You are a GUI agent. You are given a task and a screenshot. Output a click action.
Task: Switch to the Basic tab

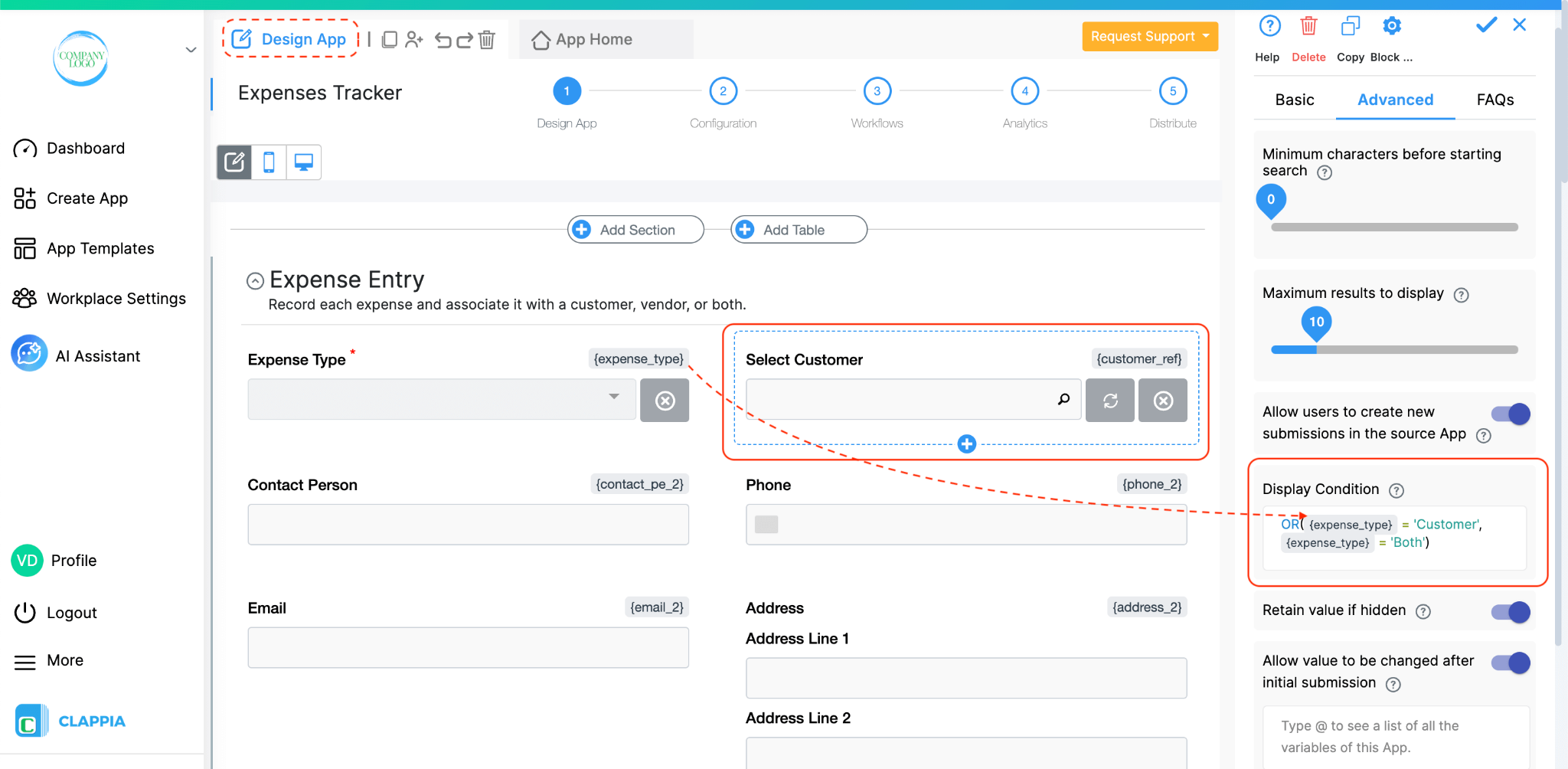[x=1294, y=100]
